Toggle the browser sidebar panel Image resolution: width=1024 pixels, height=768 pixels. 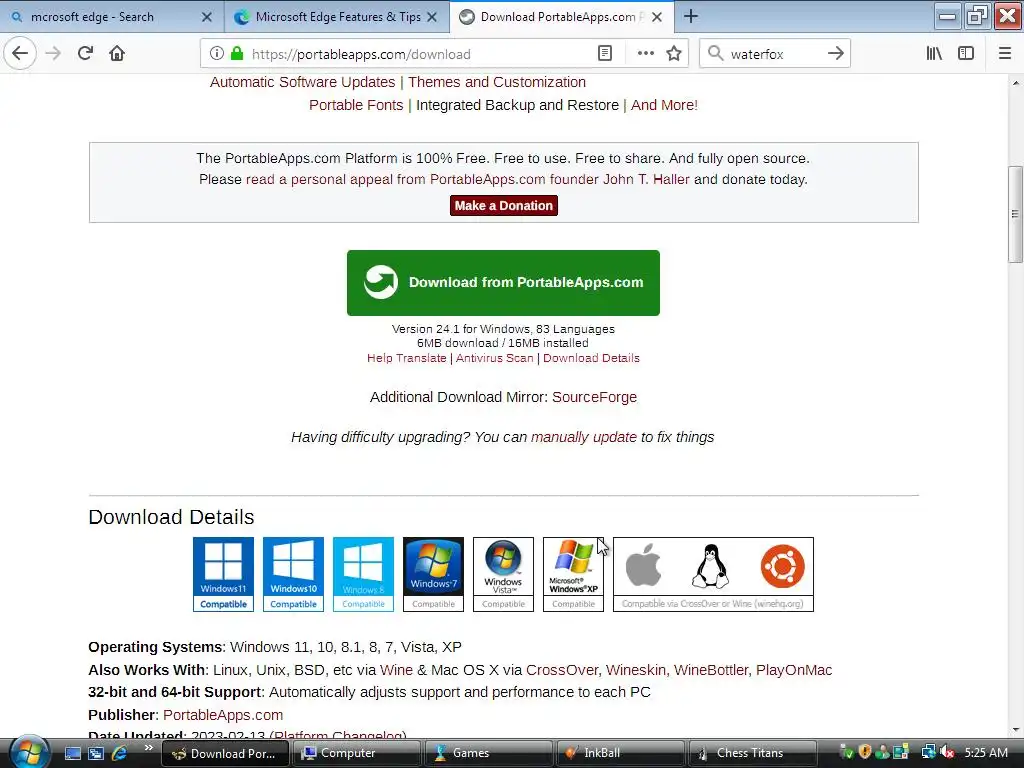click(x=966, y=54)
